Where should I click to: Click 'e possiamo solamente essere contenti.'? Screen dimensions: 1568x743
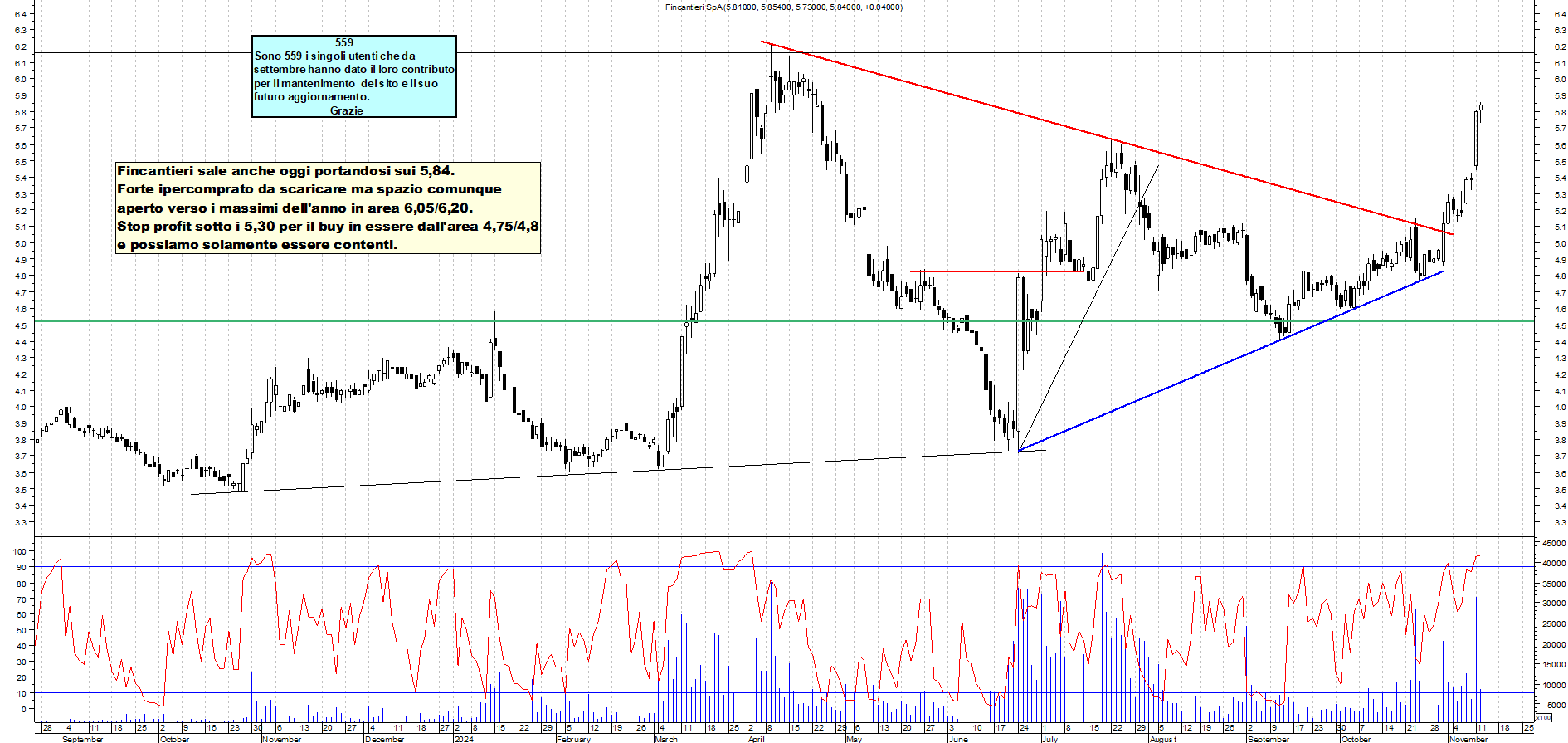tap(257, 244)
